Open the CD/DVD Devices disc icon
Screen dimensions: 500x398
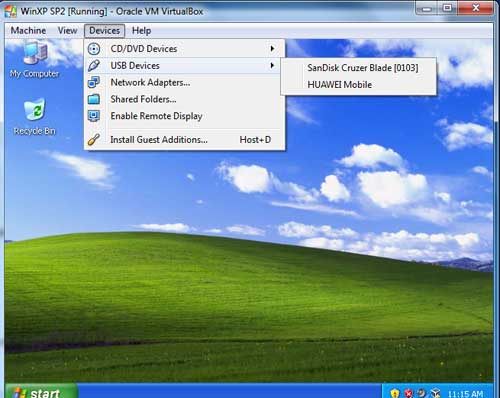pyautogui.click(x=94, y=49)
